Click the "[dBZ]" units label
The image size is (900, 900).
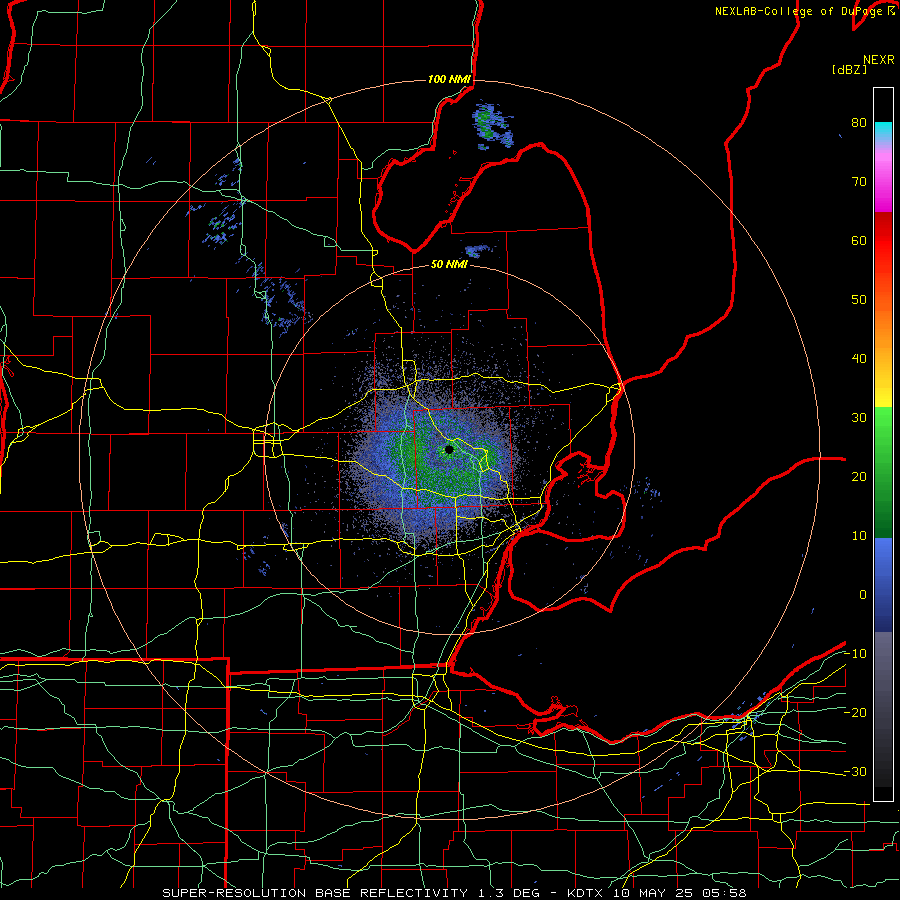point(849,69)
